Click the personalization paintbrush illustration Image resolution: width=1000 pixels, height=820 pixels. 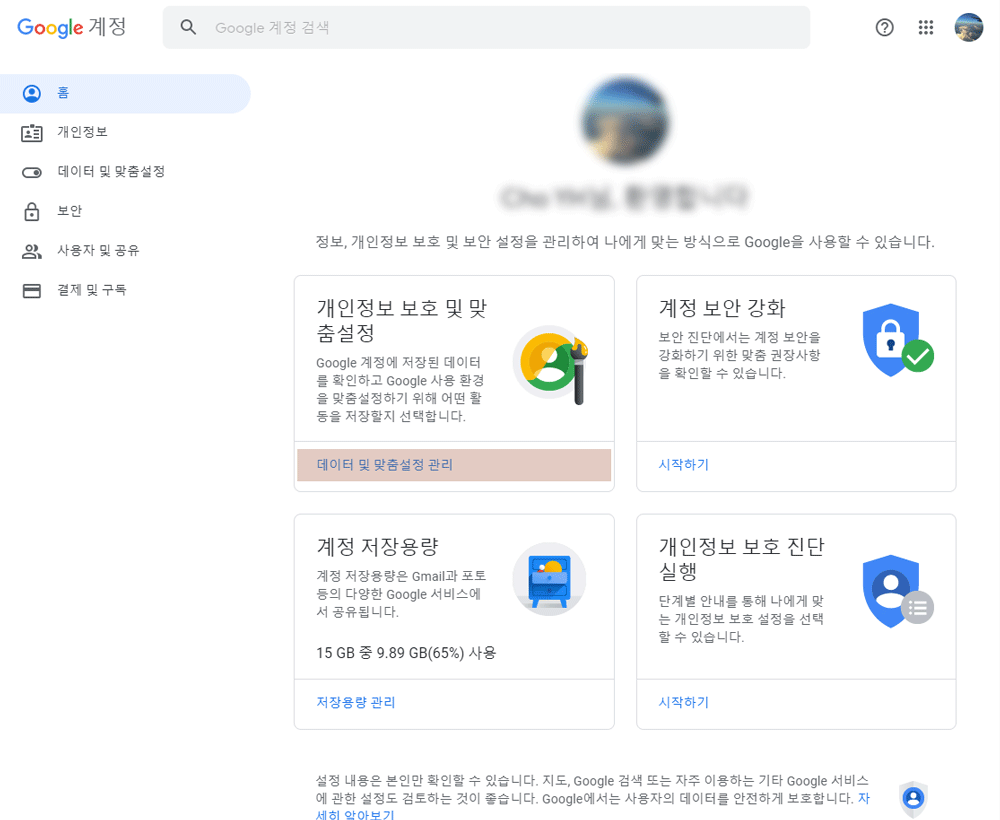pos(550,363)
